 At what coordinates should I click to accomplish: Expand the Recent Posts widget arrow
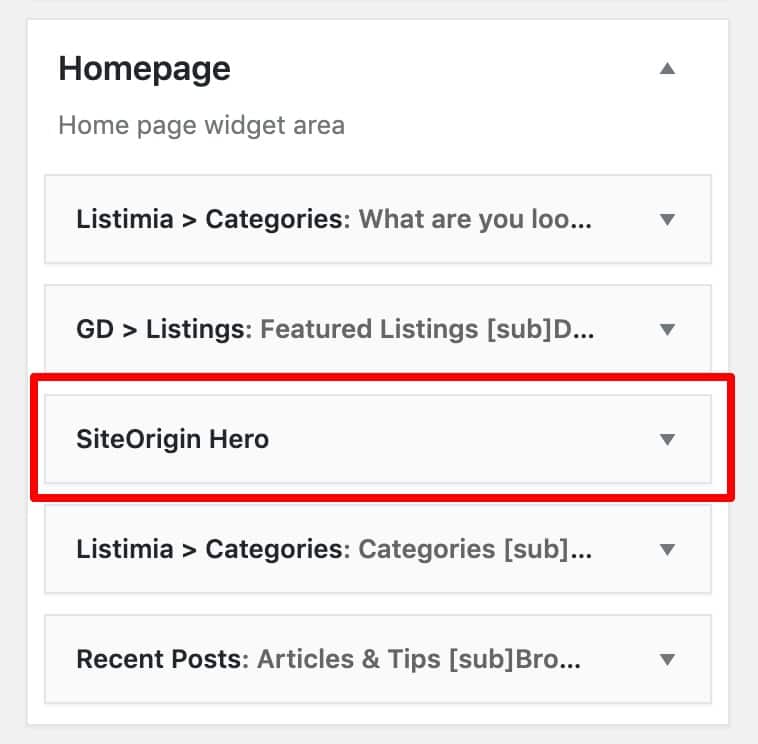pos(668,659)
